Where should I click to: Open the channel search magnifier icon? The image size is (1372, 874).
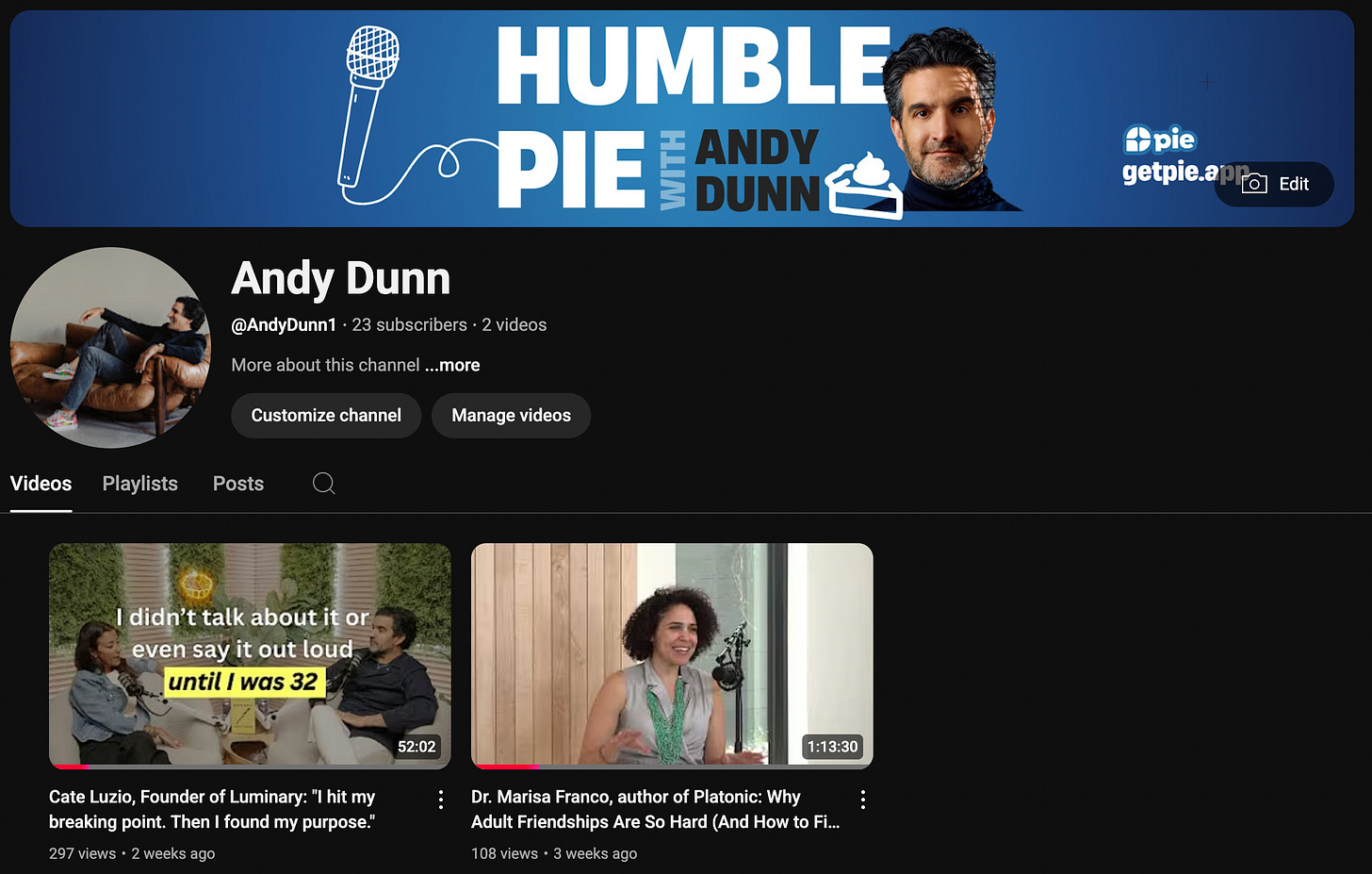pos(323,484)
